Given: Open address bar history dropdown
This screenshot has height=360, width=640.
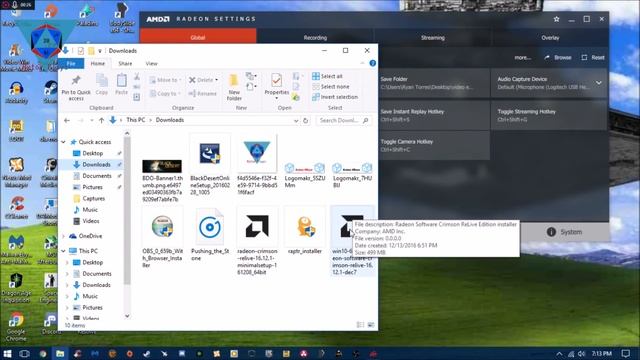Looking at the screenshot, I should point(296,121).
